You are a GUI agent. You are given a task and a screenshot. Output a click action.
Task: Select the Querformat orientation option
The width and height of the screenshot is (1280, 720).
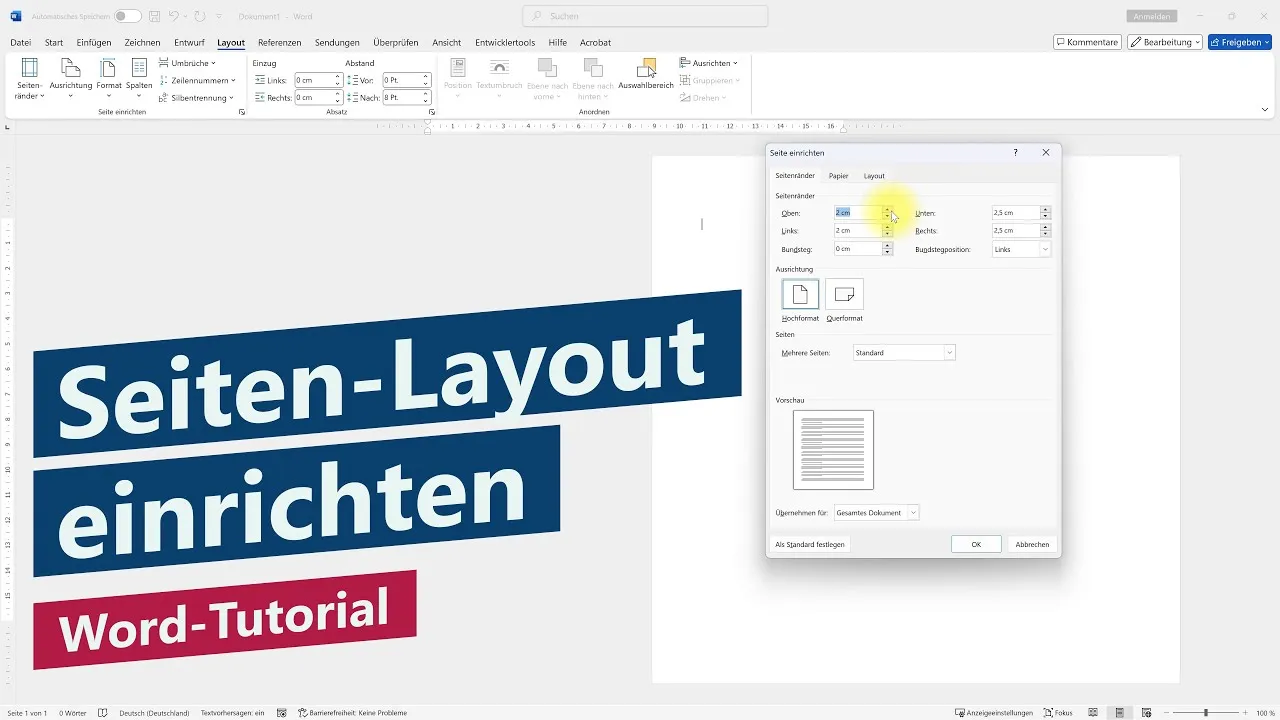coord(844,296)
